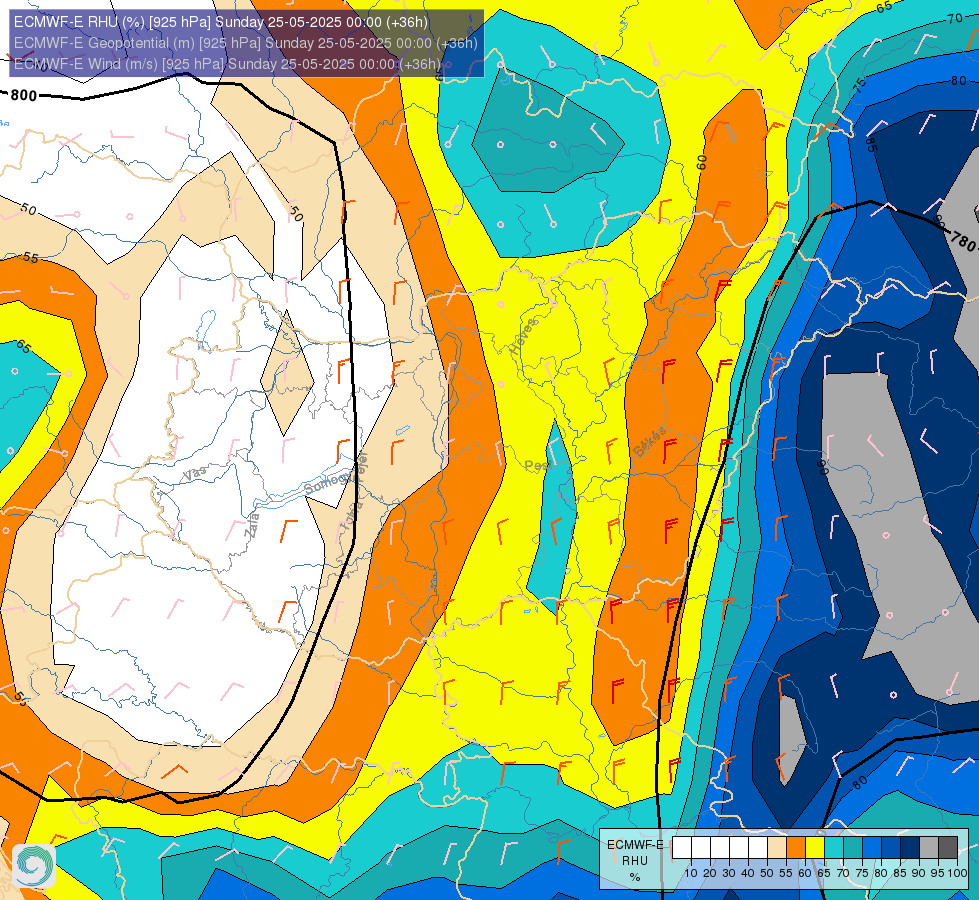
Task: Click the 'Zala' county label on the map
Action: point(252,526)
